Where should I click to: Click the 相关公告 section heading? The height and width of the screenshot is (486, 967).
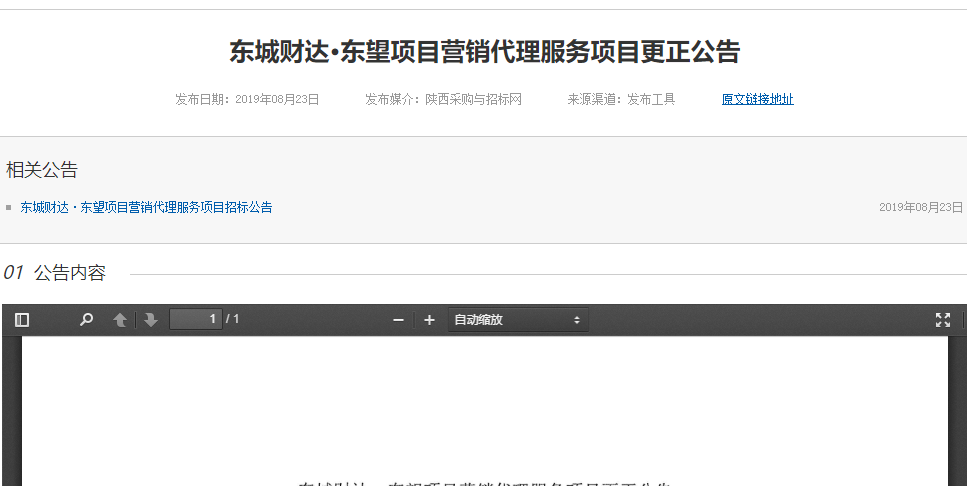[42, 170]
